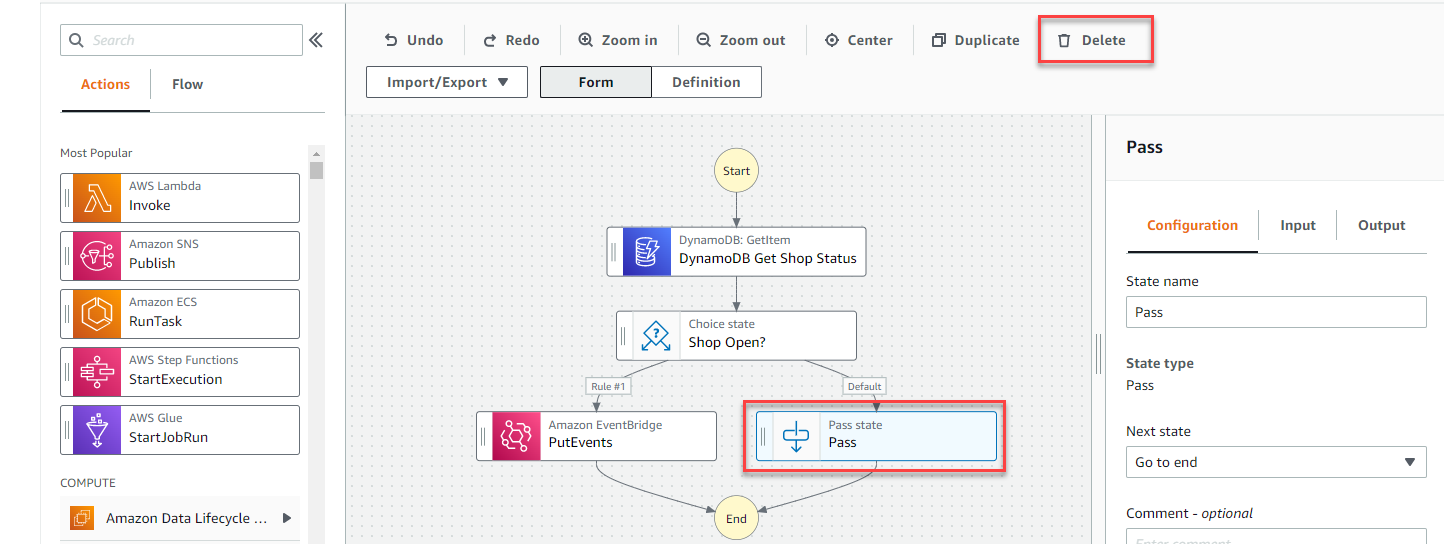
Task: Open the Actions tab
Action: (105, 85)
